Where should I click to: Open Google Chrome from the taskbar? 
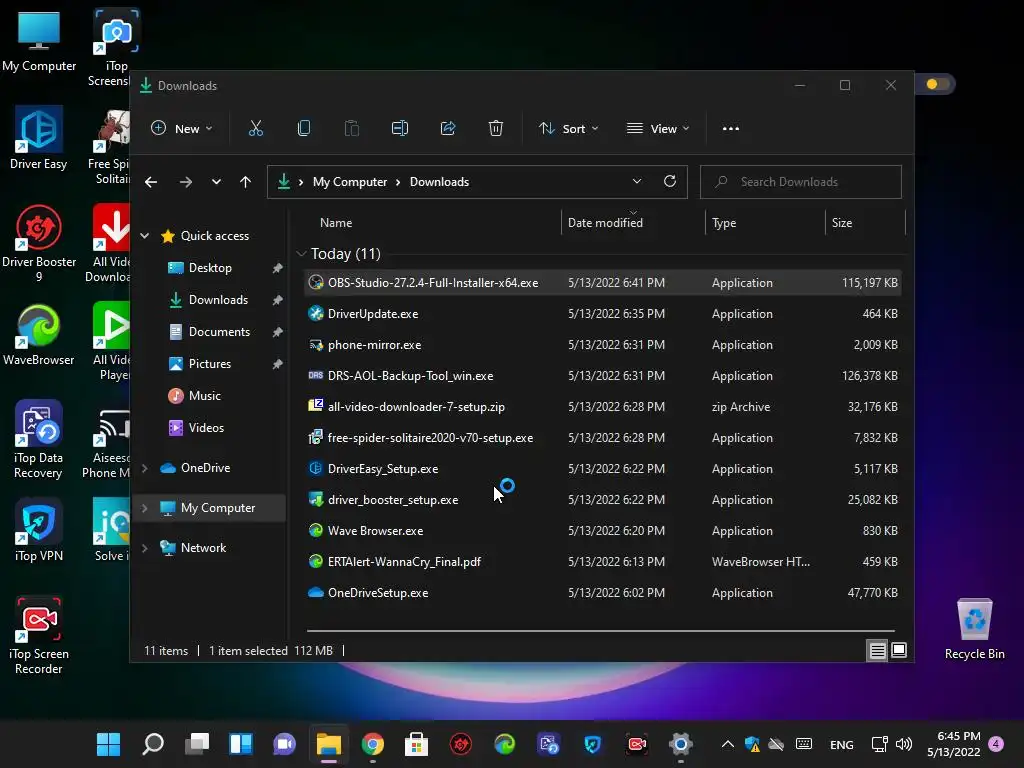372,744
